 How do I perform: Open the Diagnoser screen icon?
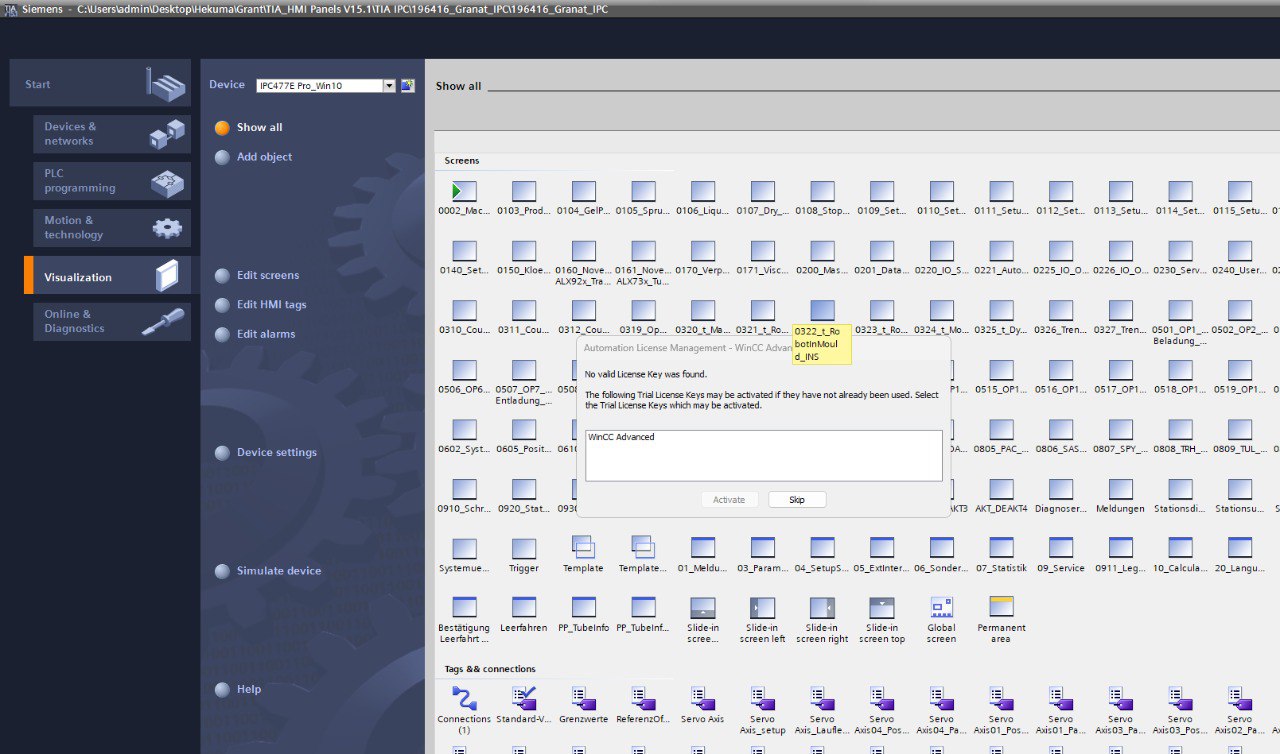click(x=1061, y=489)
